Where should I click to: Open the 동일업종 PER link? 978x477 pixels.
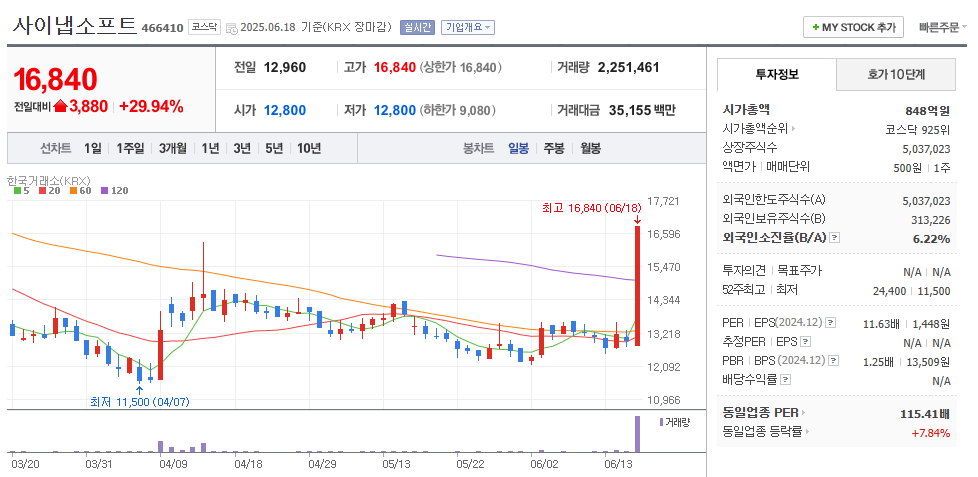pyautogui.click(x=764, y=412)
